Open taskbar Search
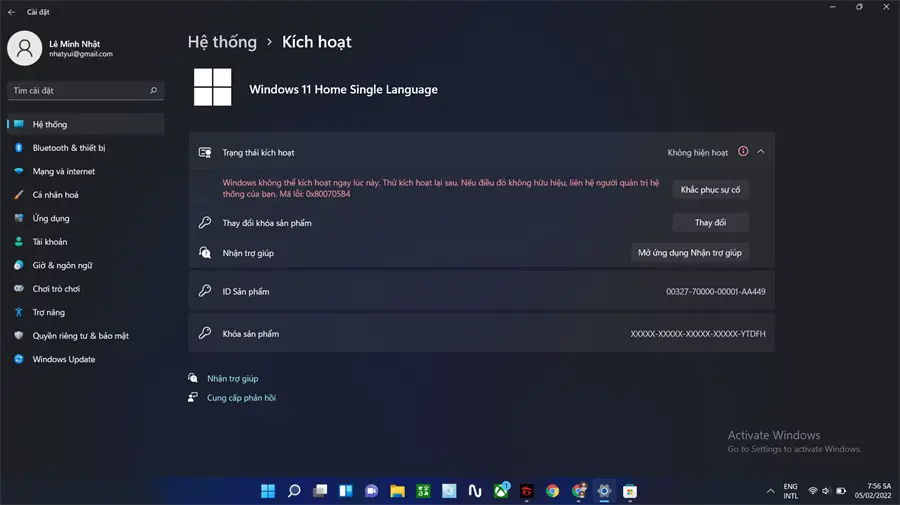The height and width of the screenshot is (505, 900). pos(294,491)
